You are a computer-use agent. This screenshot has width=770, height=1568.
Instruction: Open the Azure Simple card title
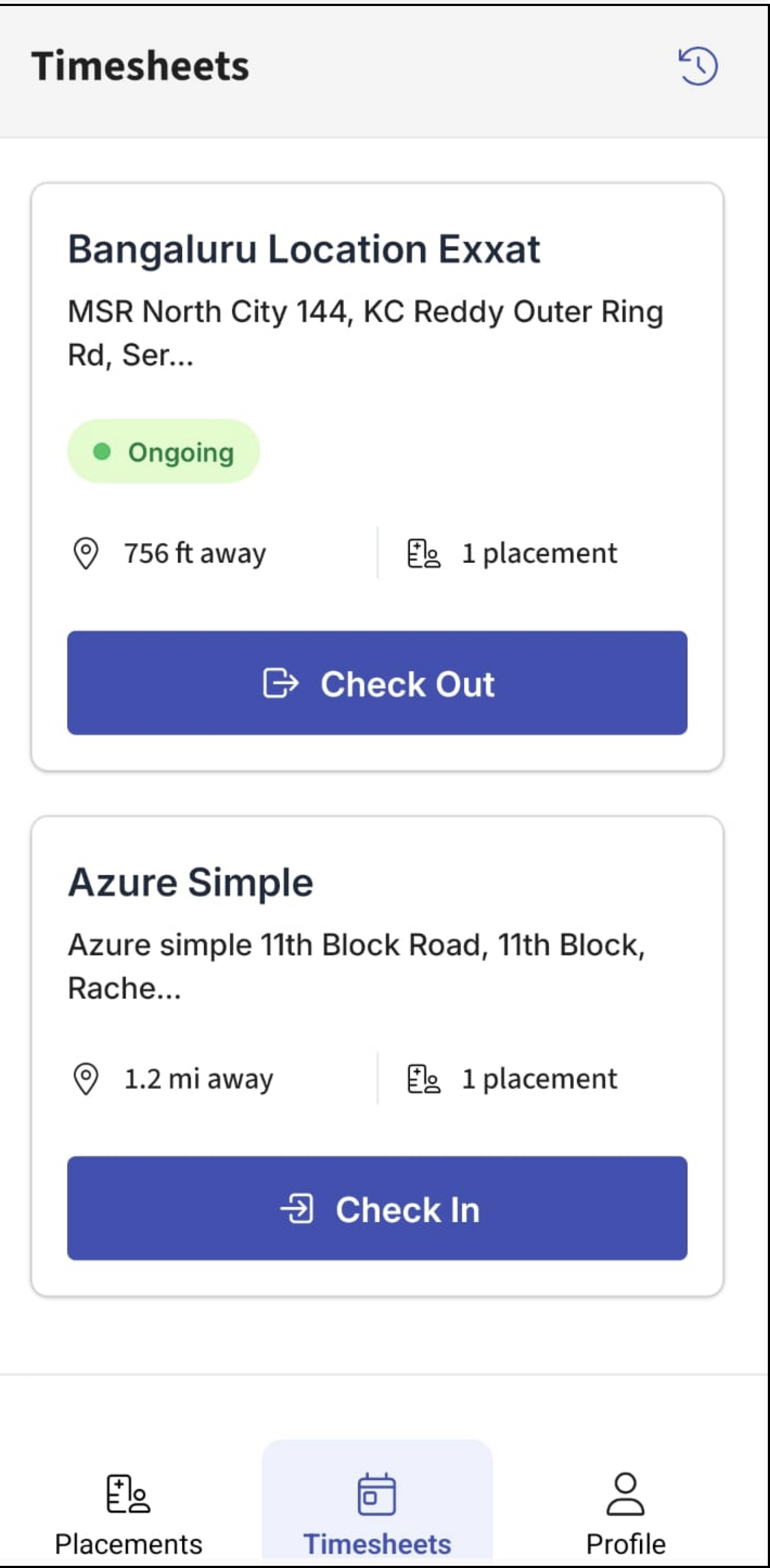[190, 883]
